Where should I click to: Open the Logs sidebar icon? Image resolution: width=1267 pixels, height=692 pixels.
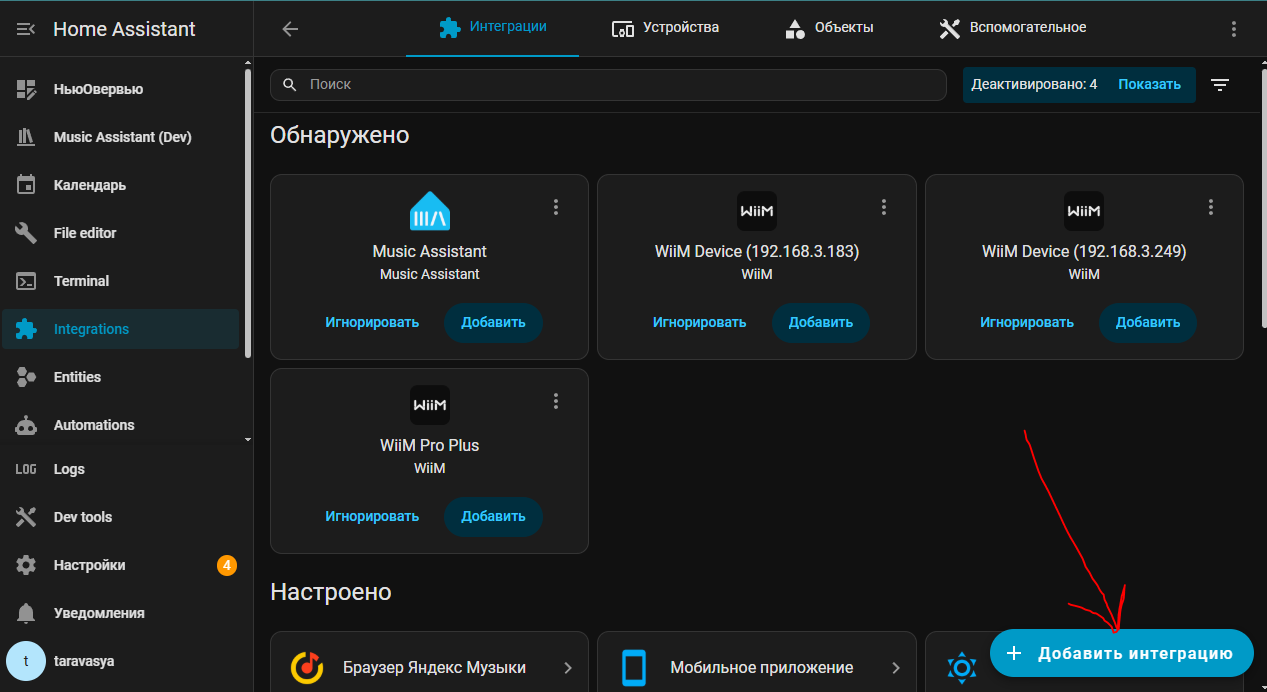(x=26, y=469)
